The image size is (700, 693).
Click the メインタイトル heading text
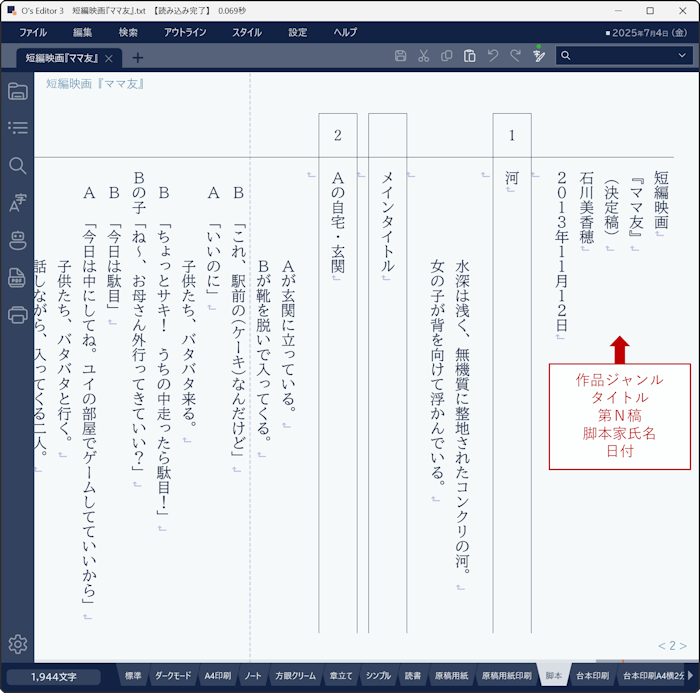pyautogui.click(x=387, y=222)
